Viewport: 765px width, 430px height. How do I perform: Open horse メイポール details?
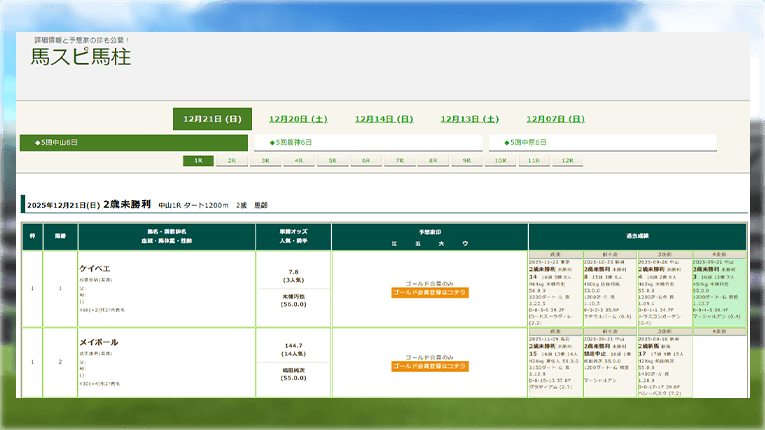coord(99,342)
